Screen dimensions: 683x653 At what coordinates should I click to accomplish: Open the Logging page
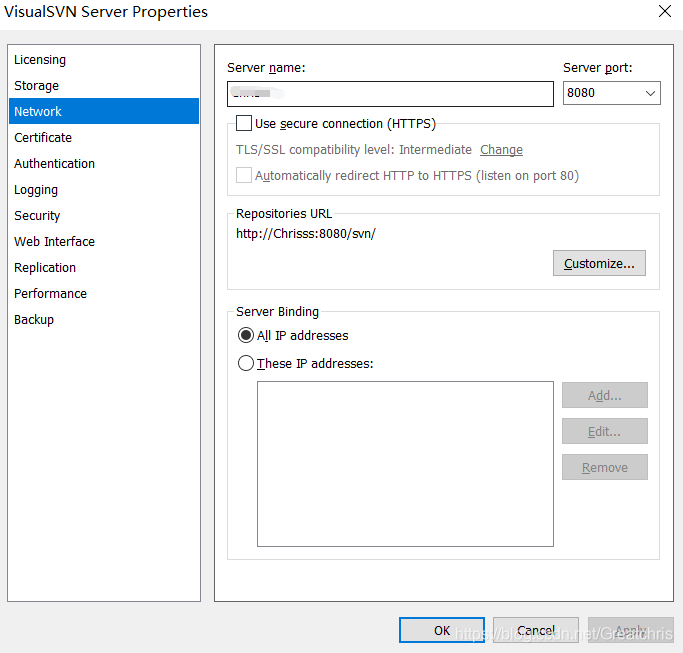coord(104,189)
